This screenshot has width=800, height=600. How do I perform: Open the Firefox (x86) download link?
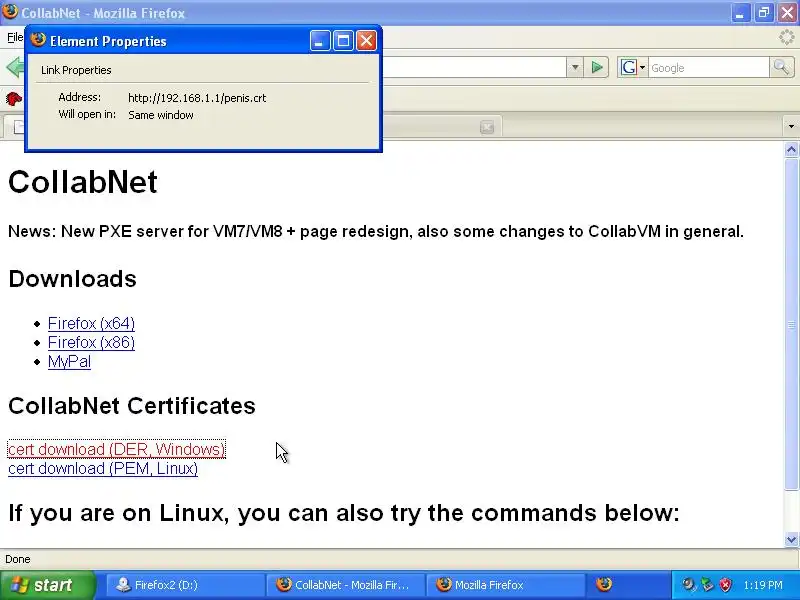(x=91, y=342)
